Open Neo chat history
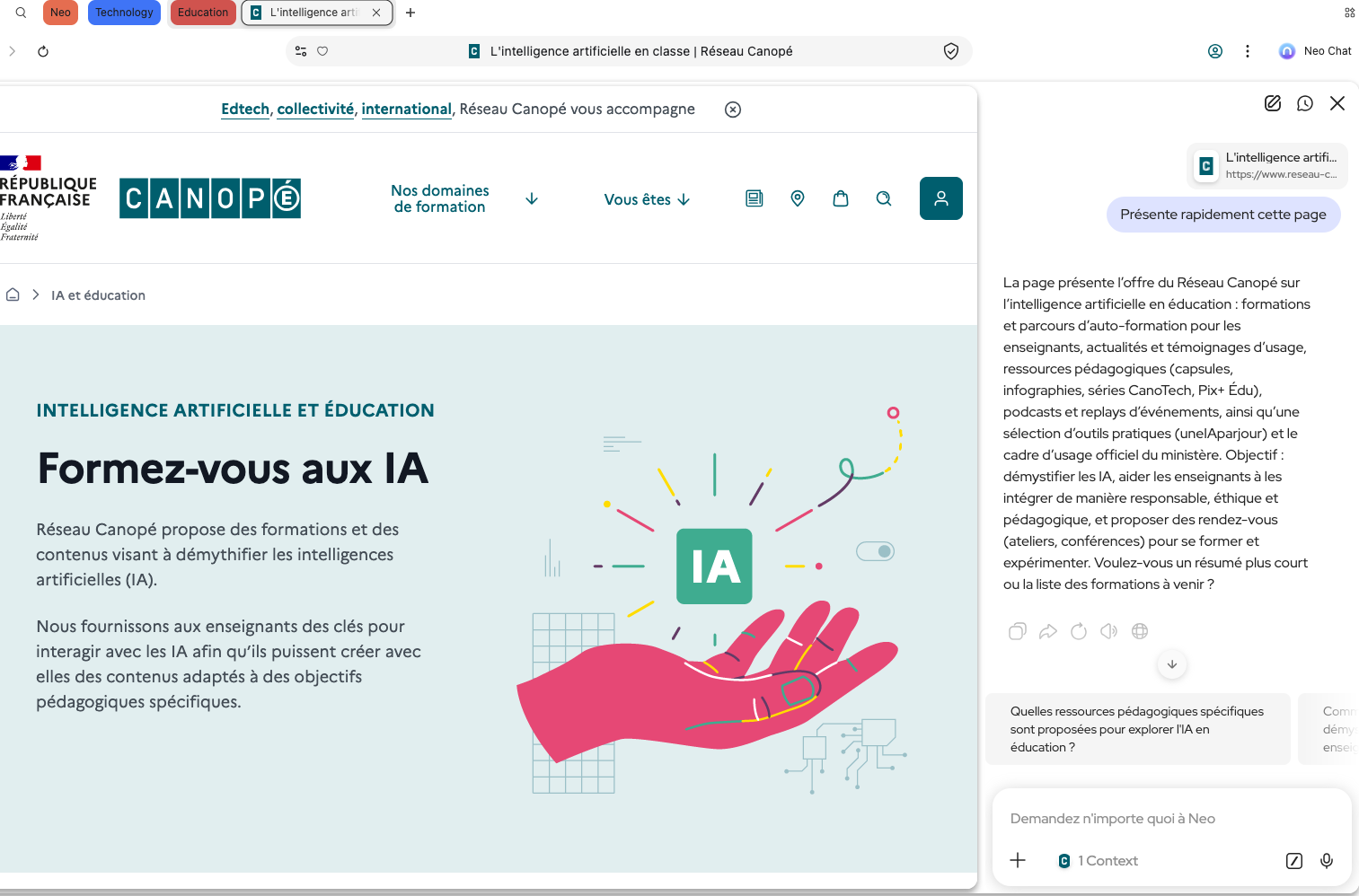This screenshot has height=896, width=1359. pos(1305,103)
